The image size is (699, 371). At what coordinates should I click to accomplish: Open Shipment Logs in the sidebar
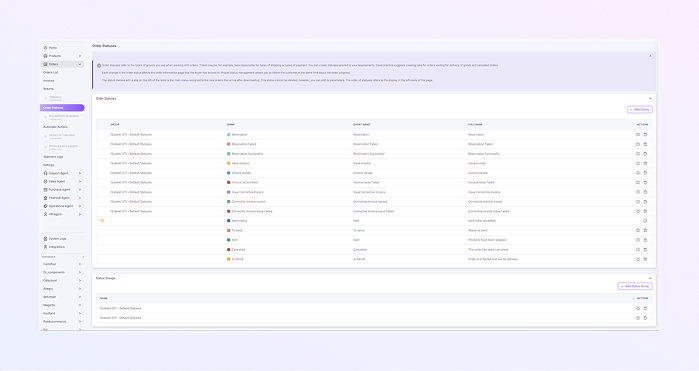pyautogui.click(x=53, y=157)
